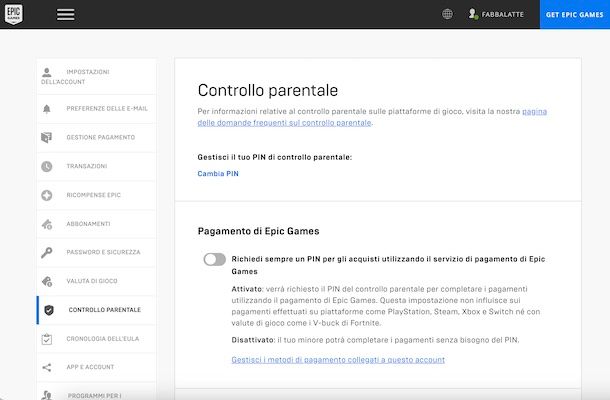
Task: Open Password e sicurezza
Action: [96, 252]
